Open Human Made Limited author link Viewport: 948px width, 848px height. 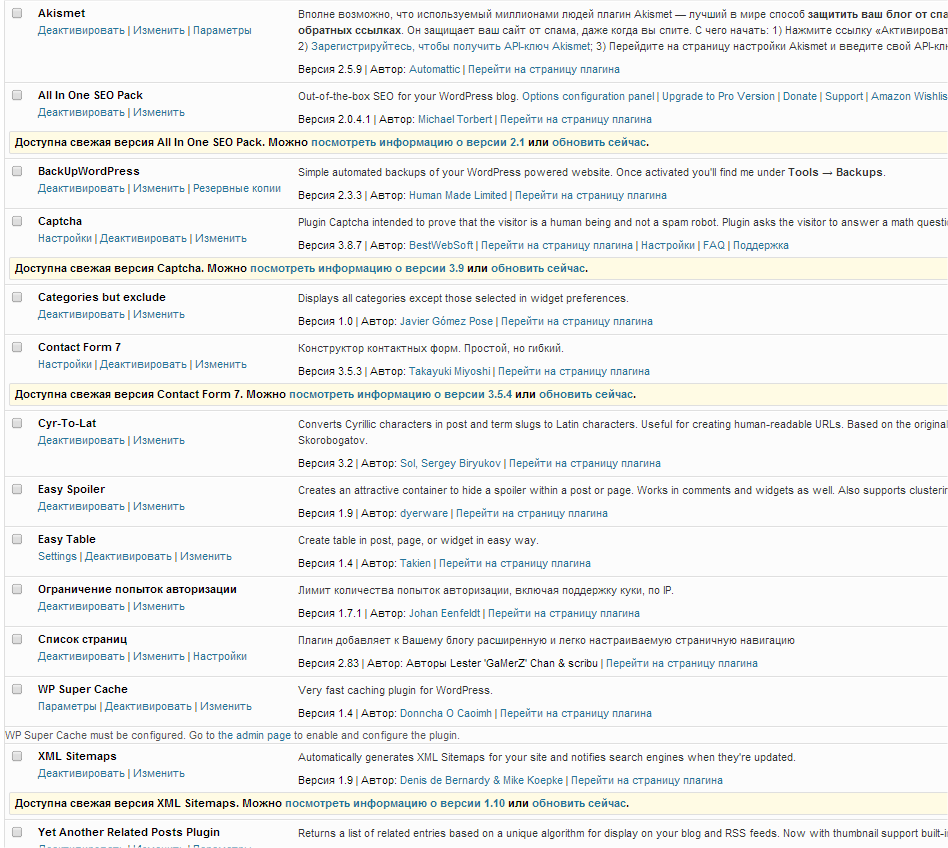tap(458, 196)
